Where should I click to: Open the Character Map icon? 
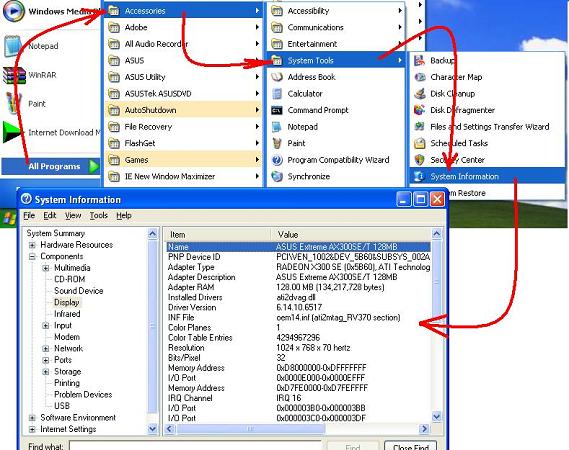click(x=419, y=77)
